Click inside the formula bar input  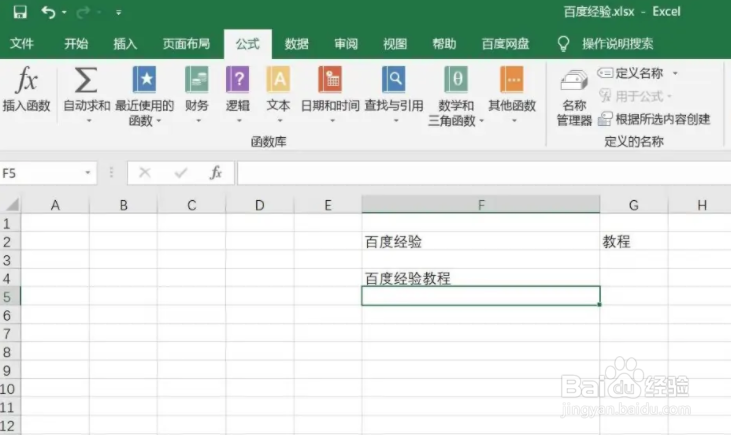click(x=484, y=173)
